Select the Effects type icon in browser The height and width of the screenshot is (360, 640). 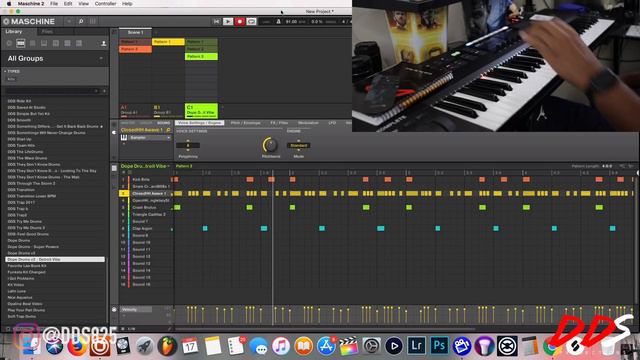click(56, 43)
